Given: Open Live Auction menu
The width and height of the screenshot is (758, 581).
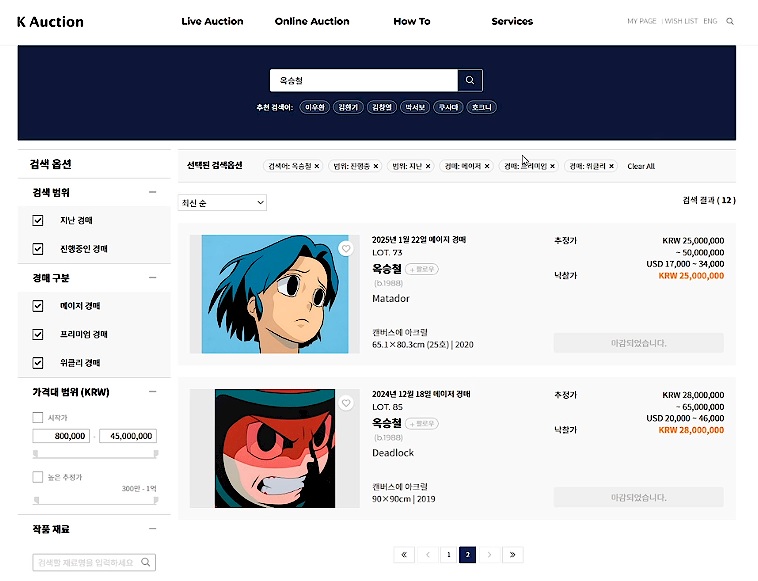Looking at the screenshot, I should pyautogui.click(x=212, y=21).
